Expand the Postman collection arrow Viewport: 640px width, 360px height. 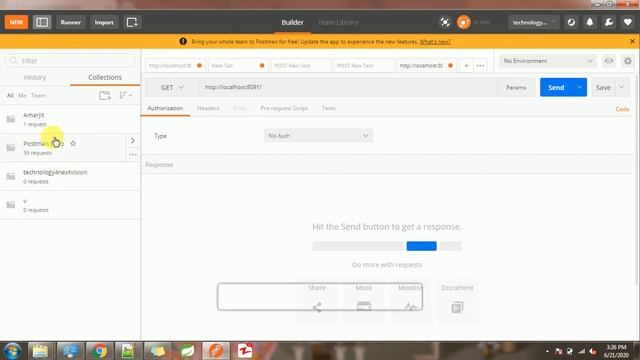[133, 140]
